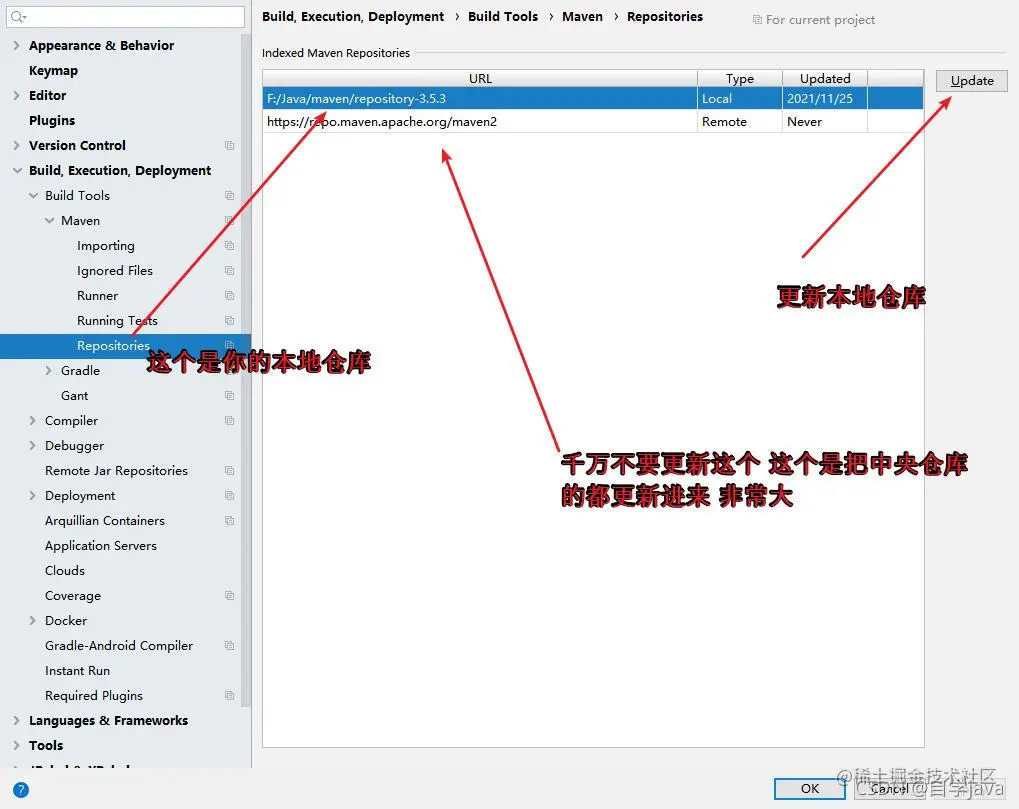
Task: Select remote repo.maven.apache.org/maven2 repository row
Action: pos(593,122)
